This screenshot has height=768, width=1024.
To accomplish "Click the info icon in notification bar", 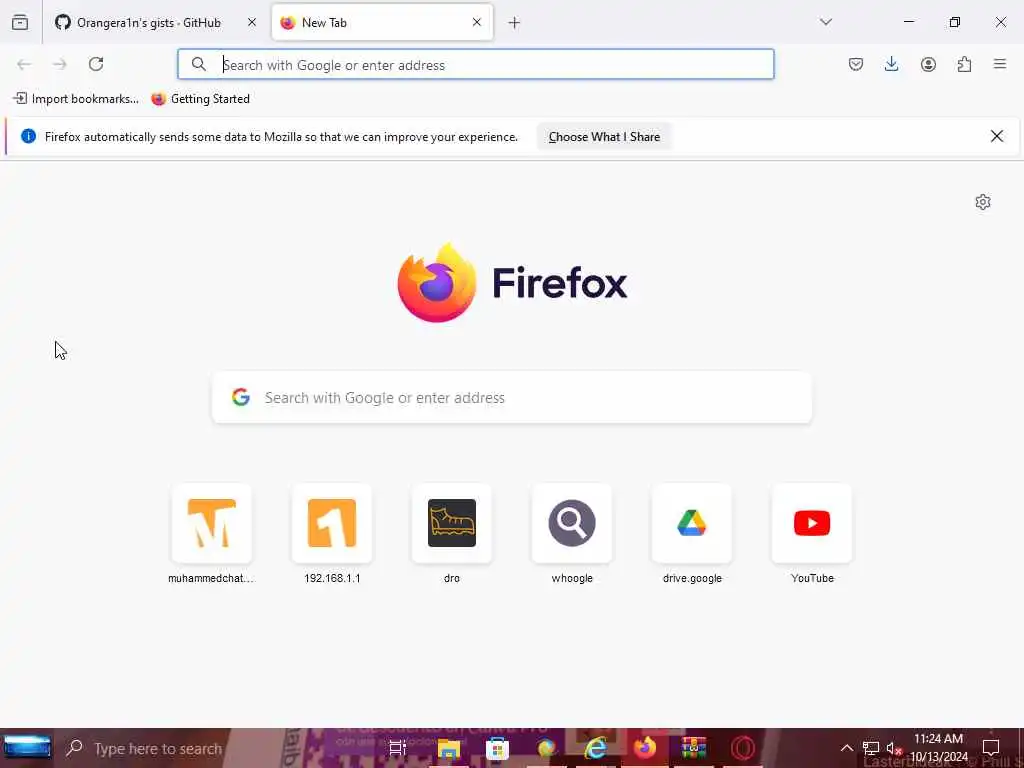I will coord(28,136).
